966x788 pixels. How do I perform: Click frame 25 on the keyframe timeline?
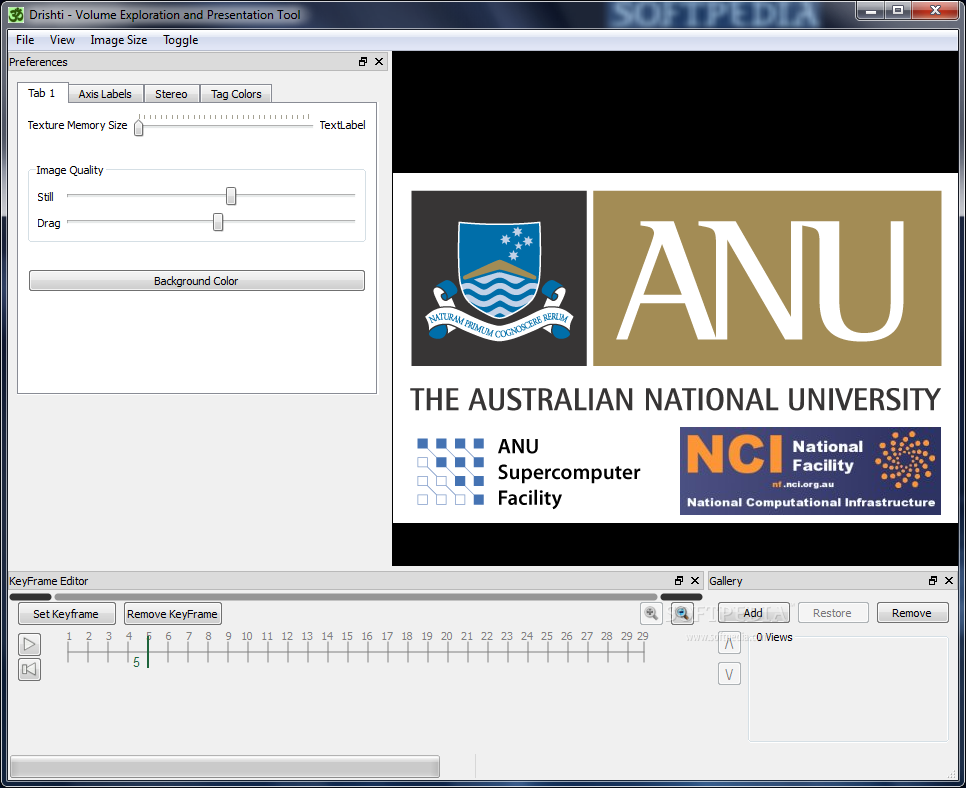(x=546, y=648)
